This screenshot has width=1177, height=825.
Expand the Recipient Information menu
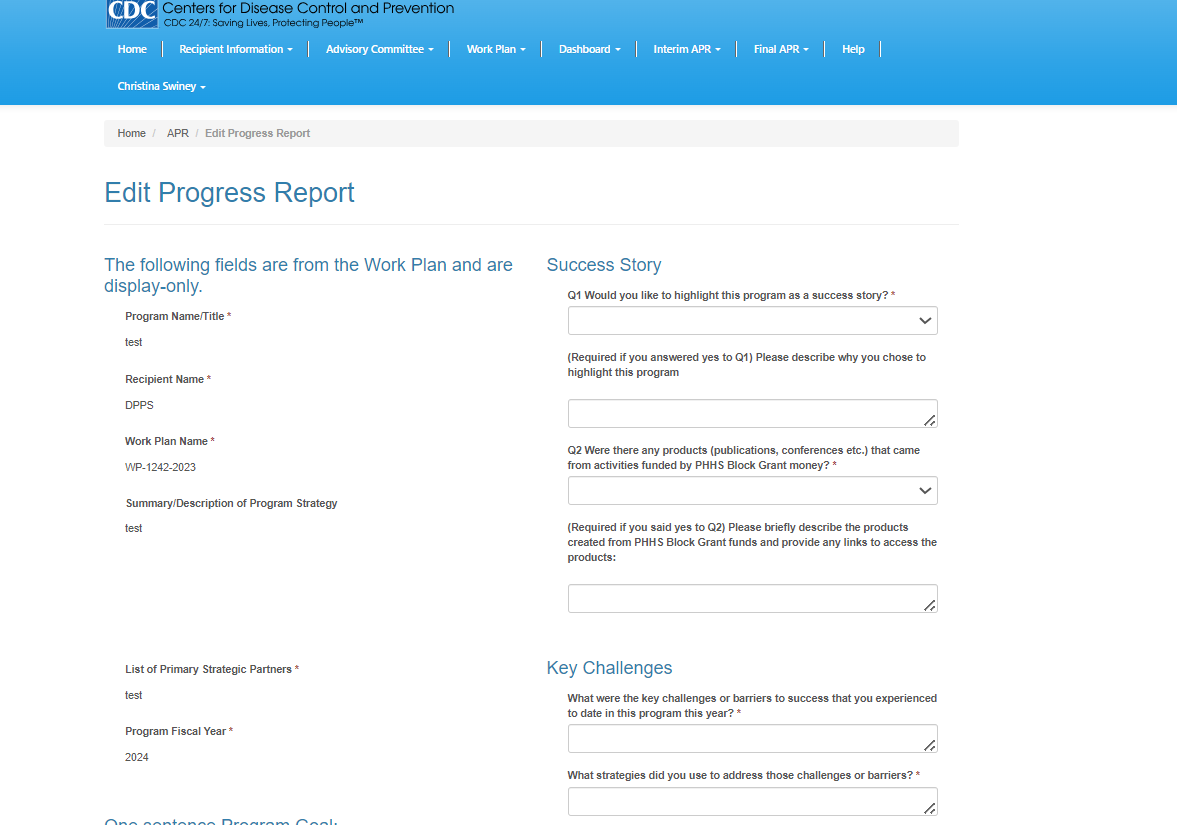(x=236, y=49)
